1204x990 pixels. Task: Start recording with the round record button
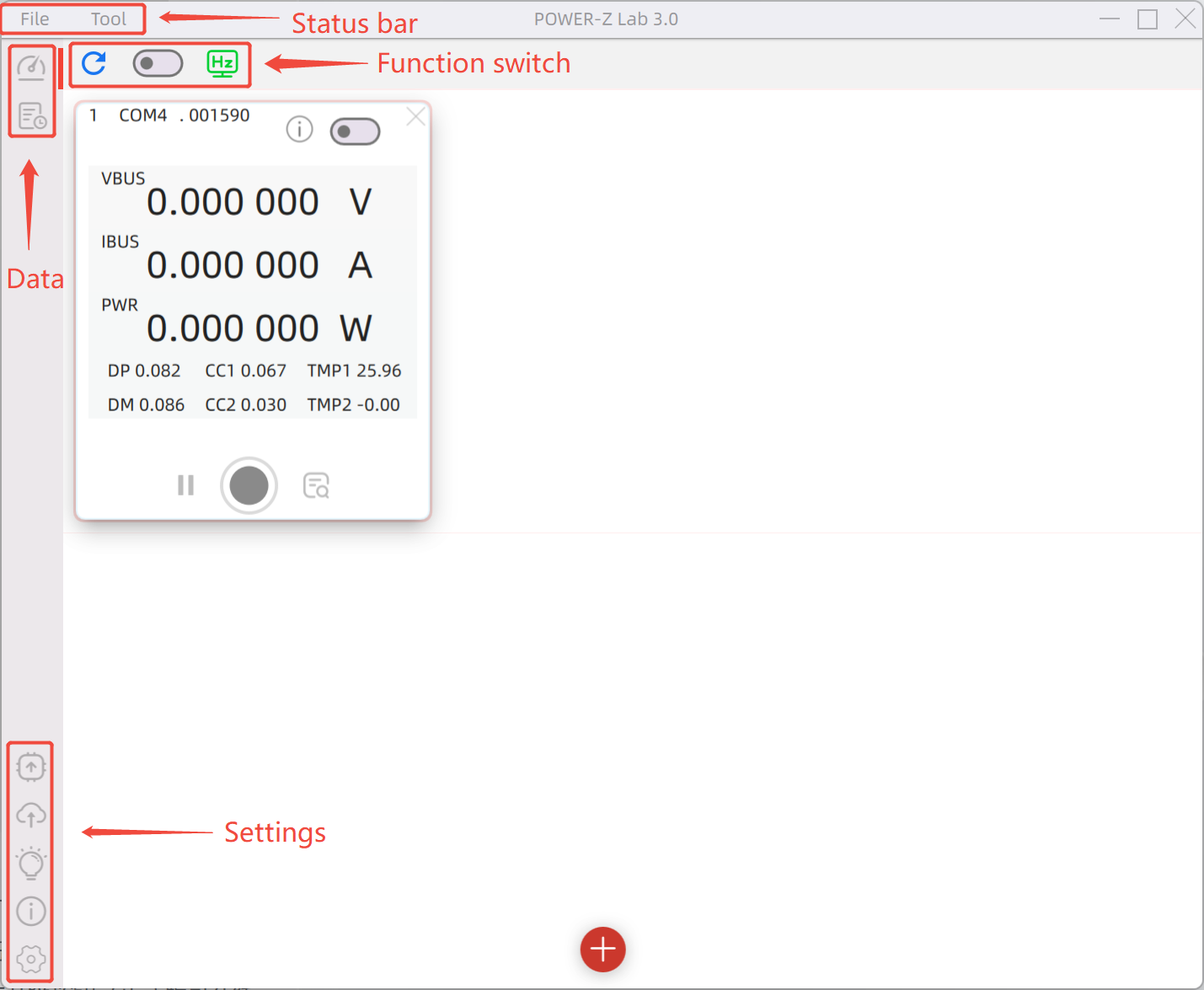pyautogui.click(x=249, y=485)
